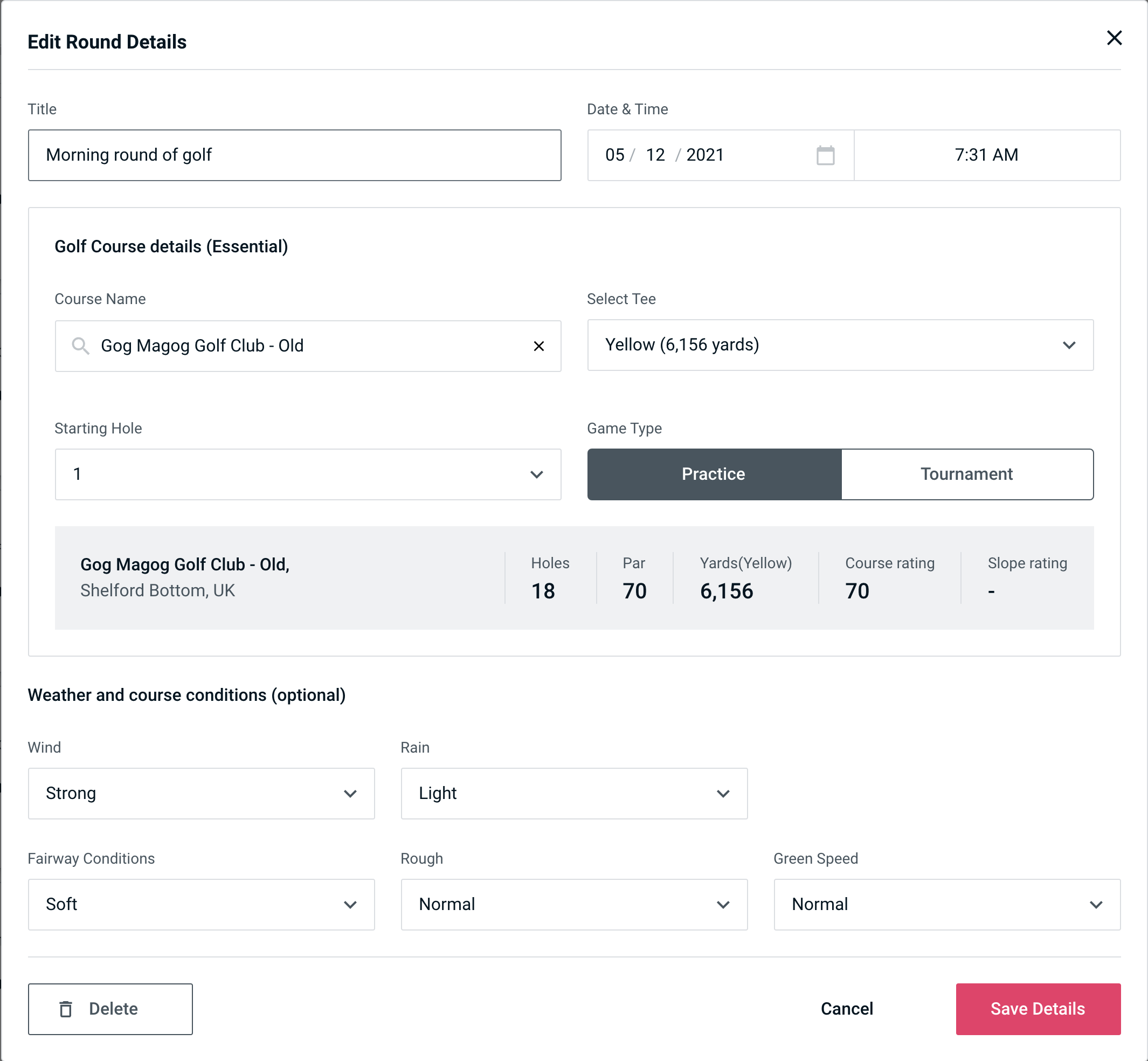This screenshot has width=1148, height=1061.
Task: Click Cancel button
Action: [845, 1009]
